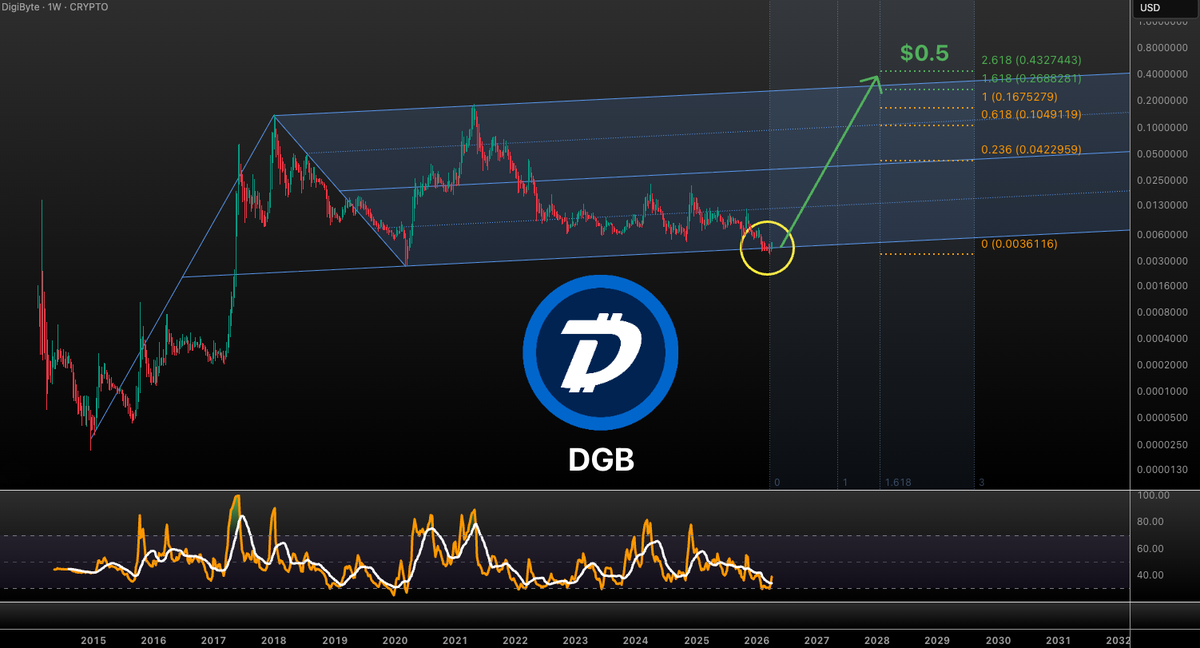
Task: Click the 2022 time axis label
Action: tap(515, 639)
